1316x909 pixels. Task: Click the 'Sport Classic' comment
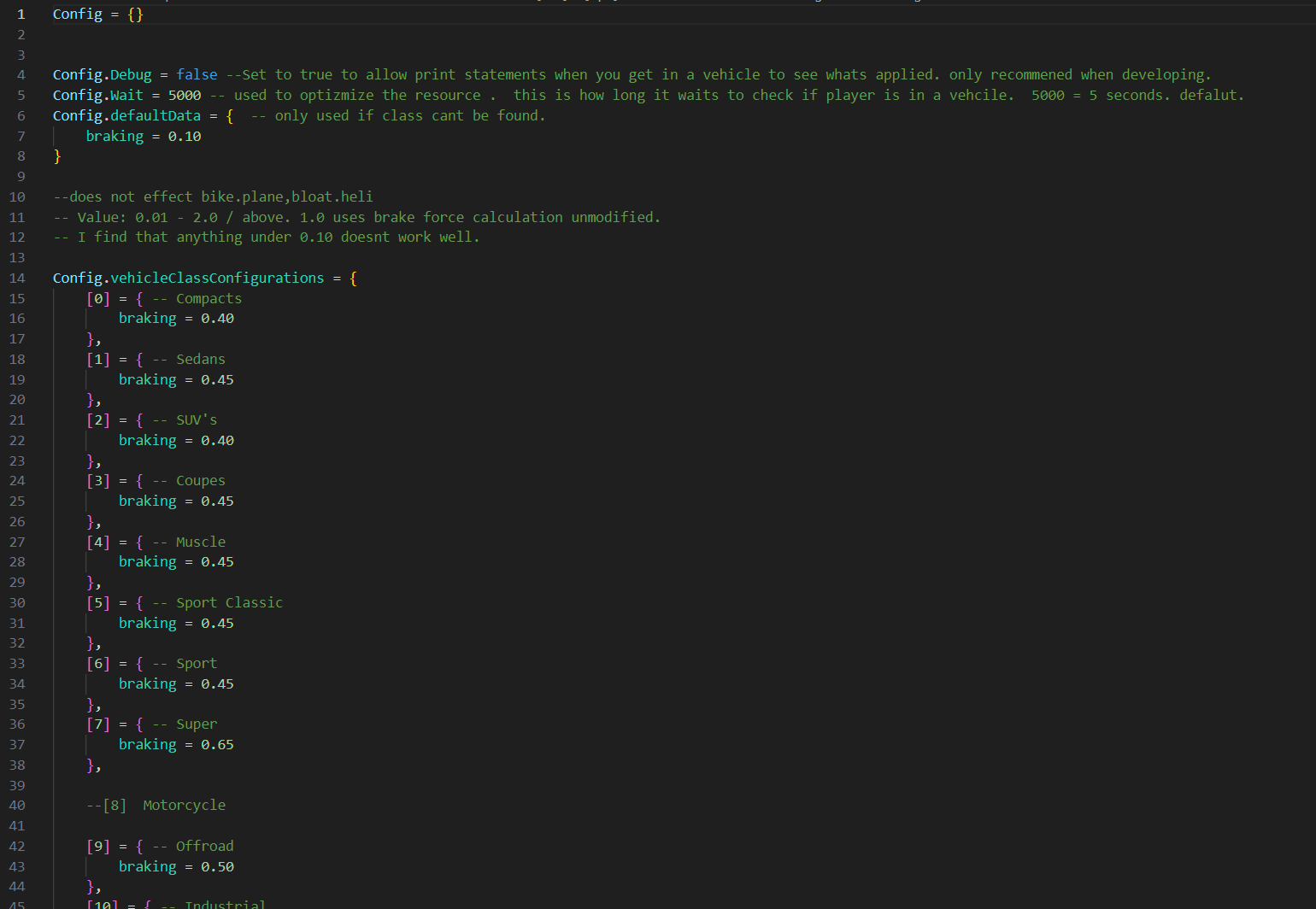[229, 603]
